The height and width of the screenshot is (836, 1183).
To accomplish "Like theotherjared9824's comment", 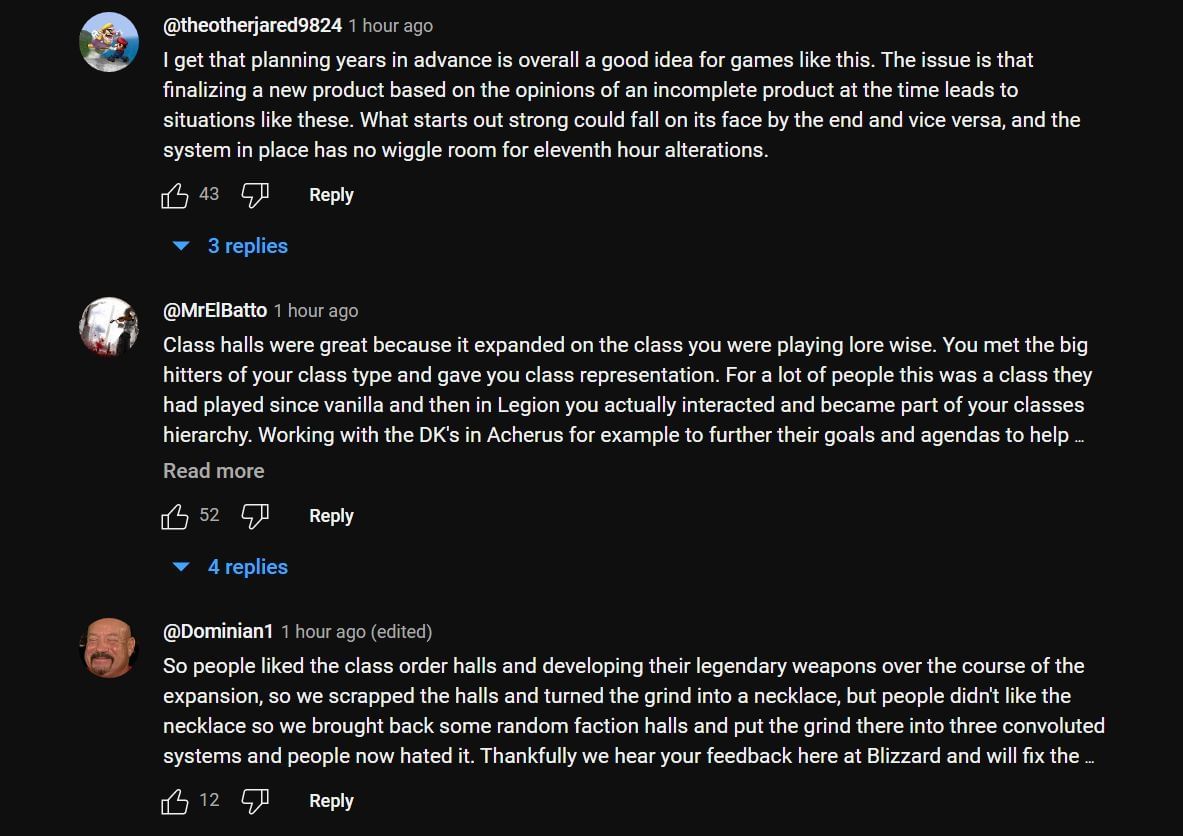I will point(175,196).
